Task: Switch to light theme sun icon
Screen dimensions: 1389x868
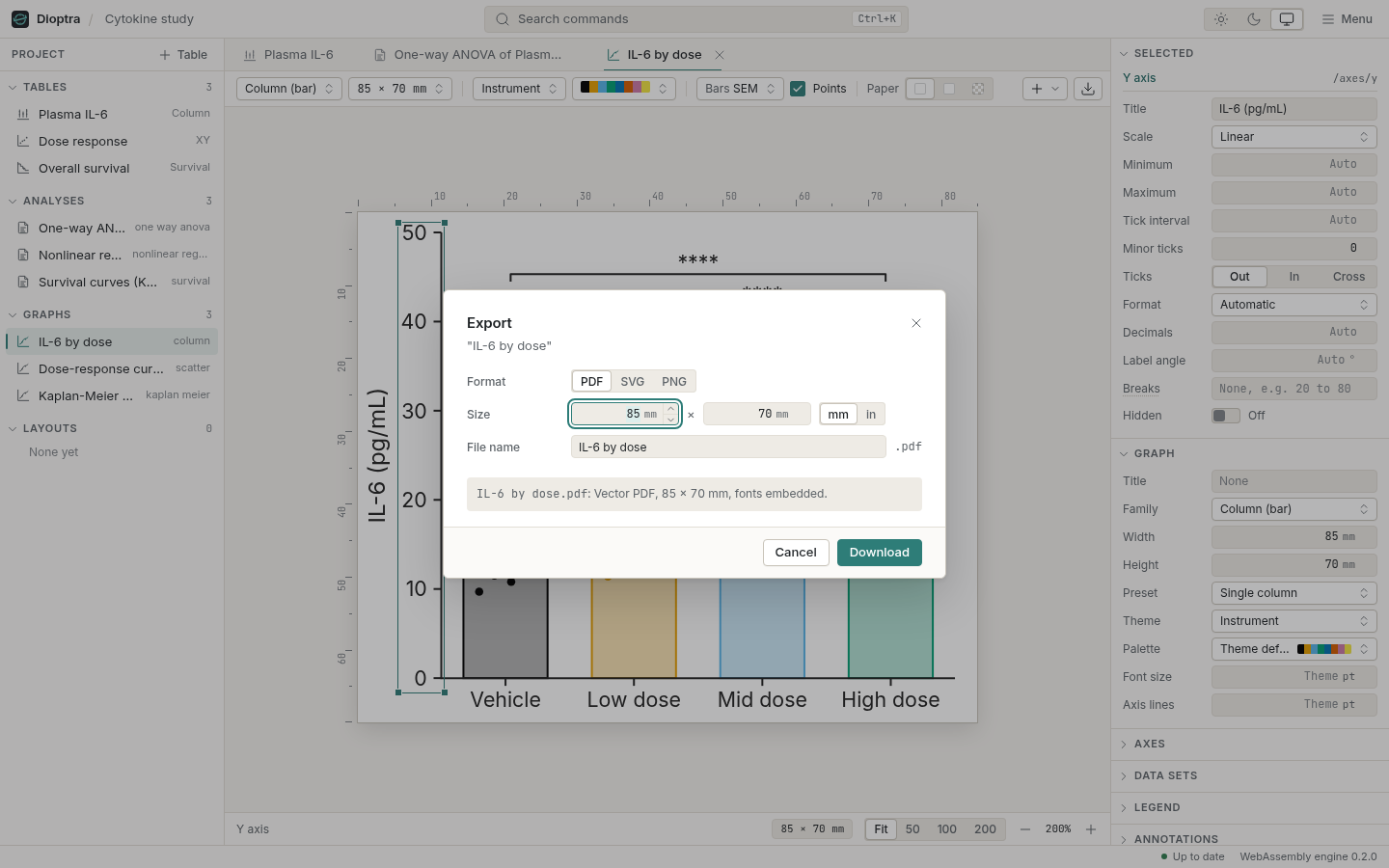Action: [x=1221, y=19]
